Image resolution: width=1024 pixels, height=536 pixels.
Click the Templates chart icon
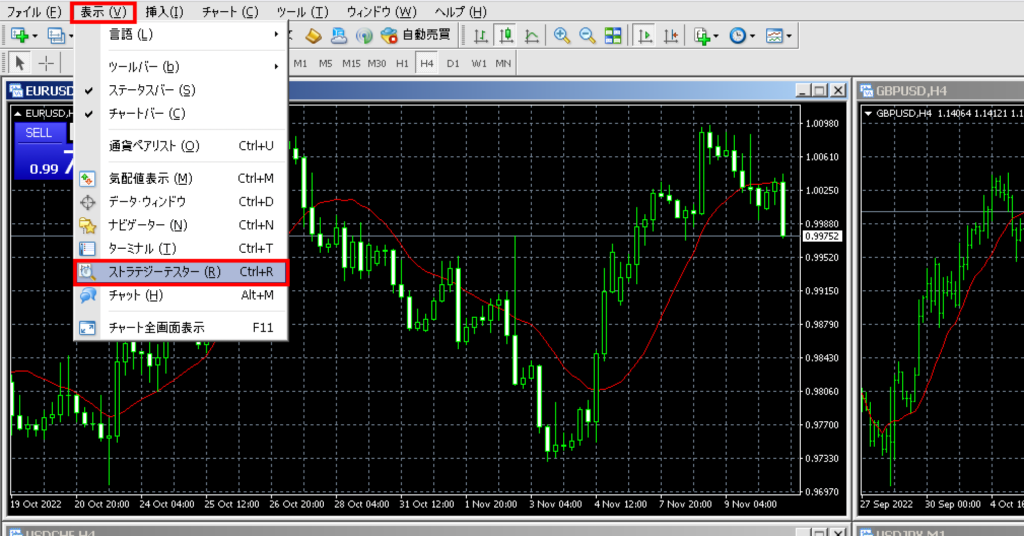coord(774,35)
